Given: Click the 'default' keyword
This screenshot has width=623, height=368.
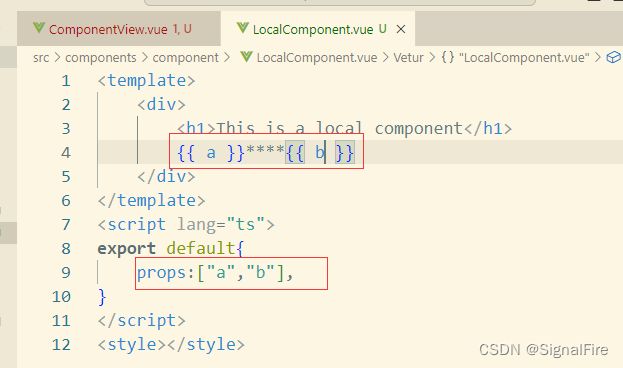Looking at the screenshot, I should (201, 249).
